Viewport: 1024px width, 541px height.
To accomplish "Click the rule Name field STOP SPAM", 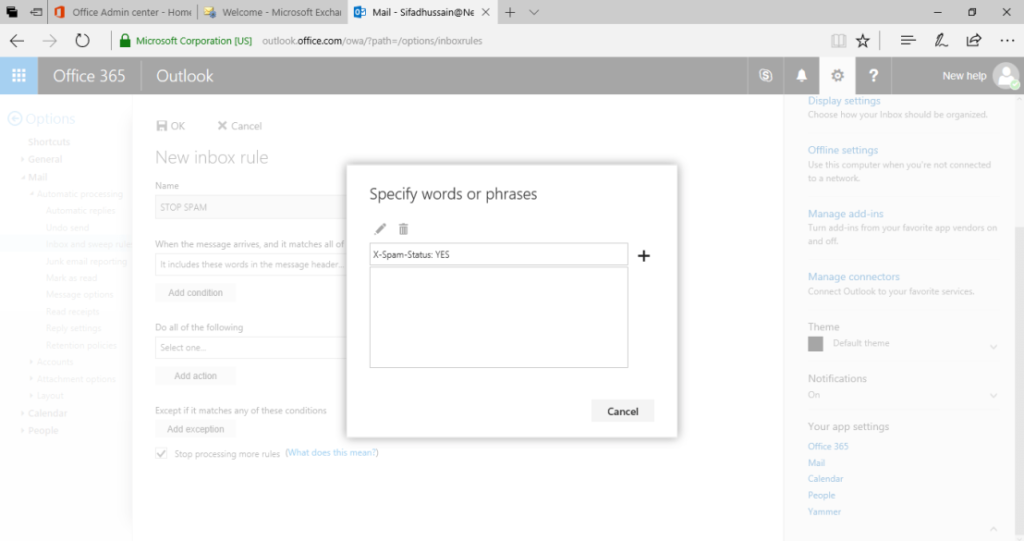I will 251,207.
